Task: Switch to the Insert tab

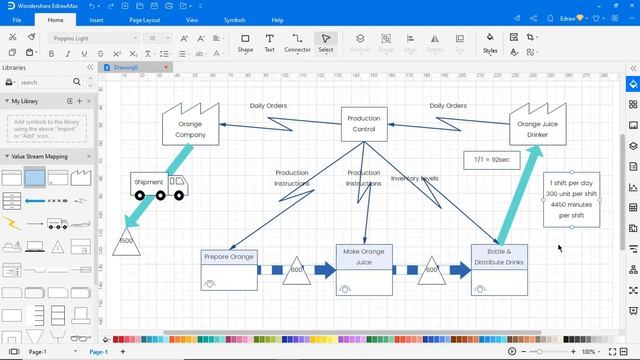Action: pos(96,20)
